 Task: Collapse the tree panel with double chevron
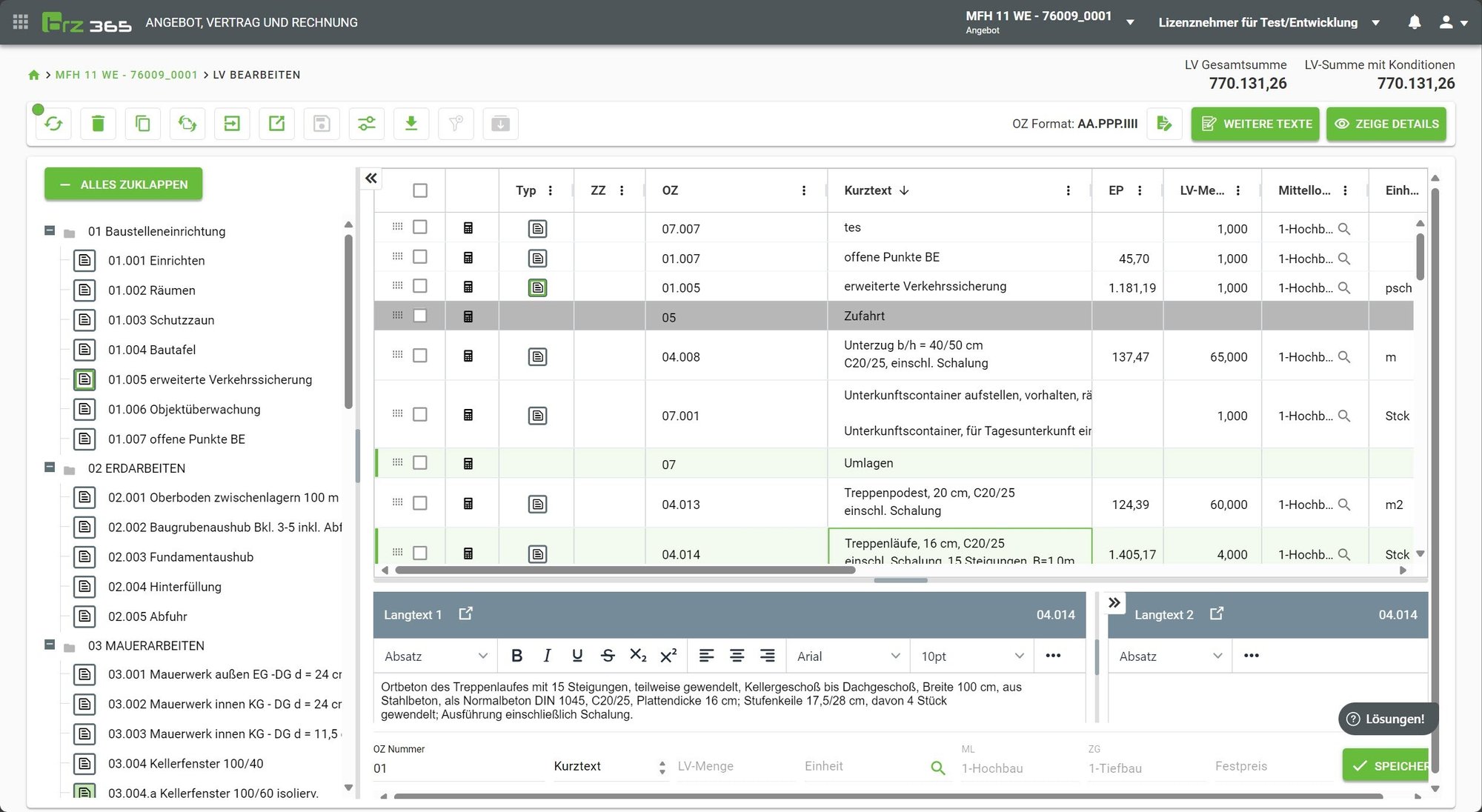[371, 178]
